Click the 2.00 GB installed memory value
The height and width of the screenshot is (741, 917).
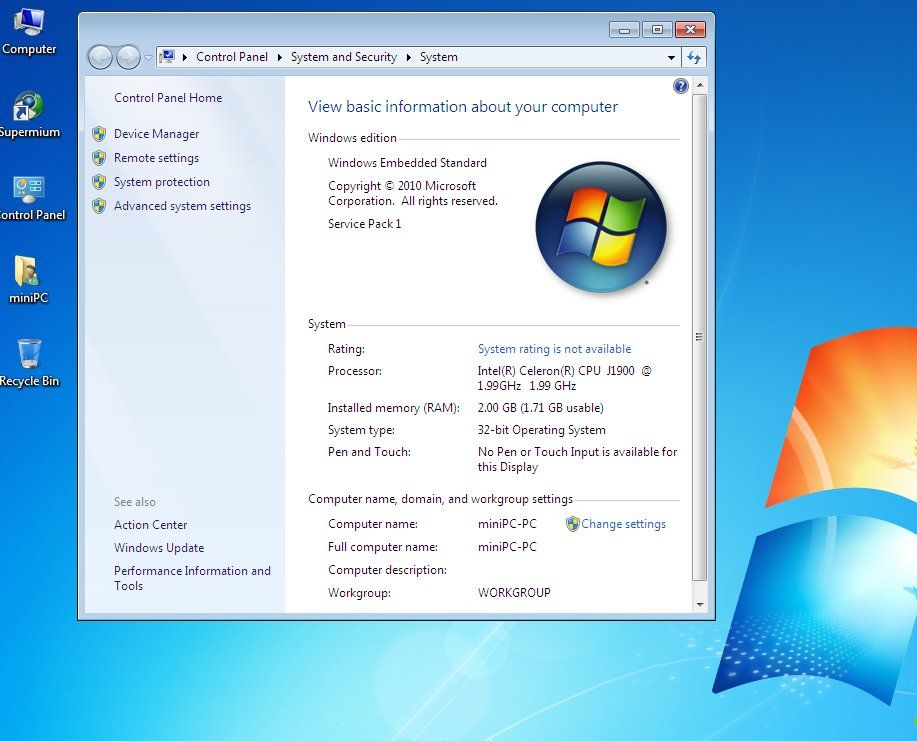540,408
